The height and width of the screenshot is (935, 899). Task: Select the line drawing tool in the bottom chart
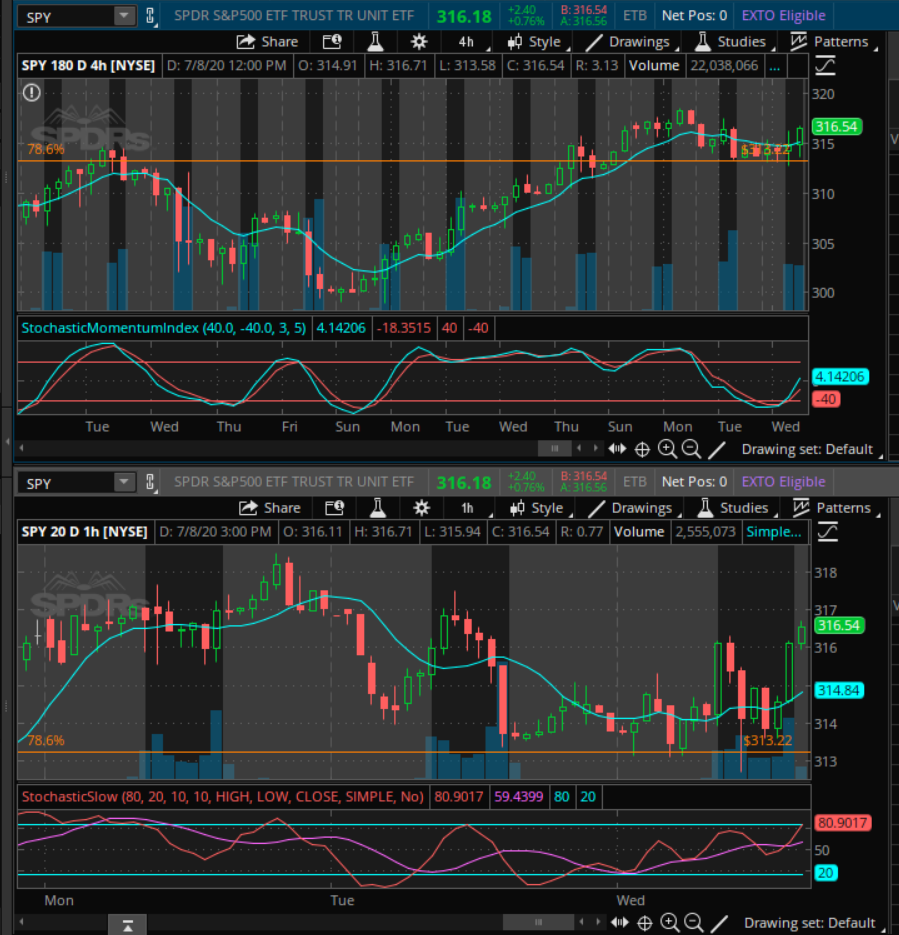pyautogui.click(x=719, y=924)
